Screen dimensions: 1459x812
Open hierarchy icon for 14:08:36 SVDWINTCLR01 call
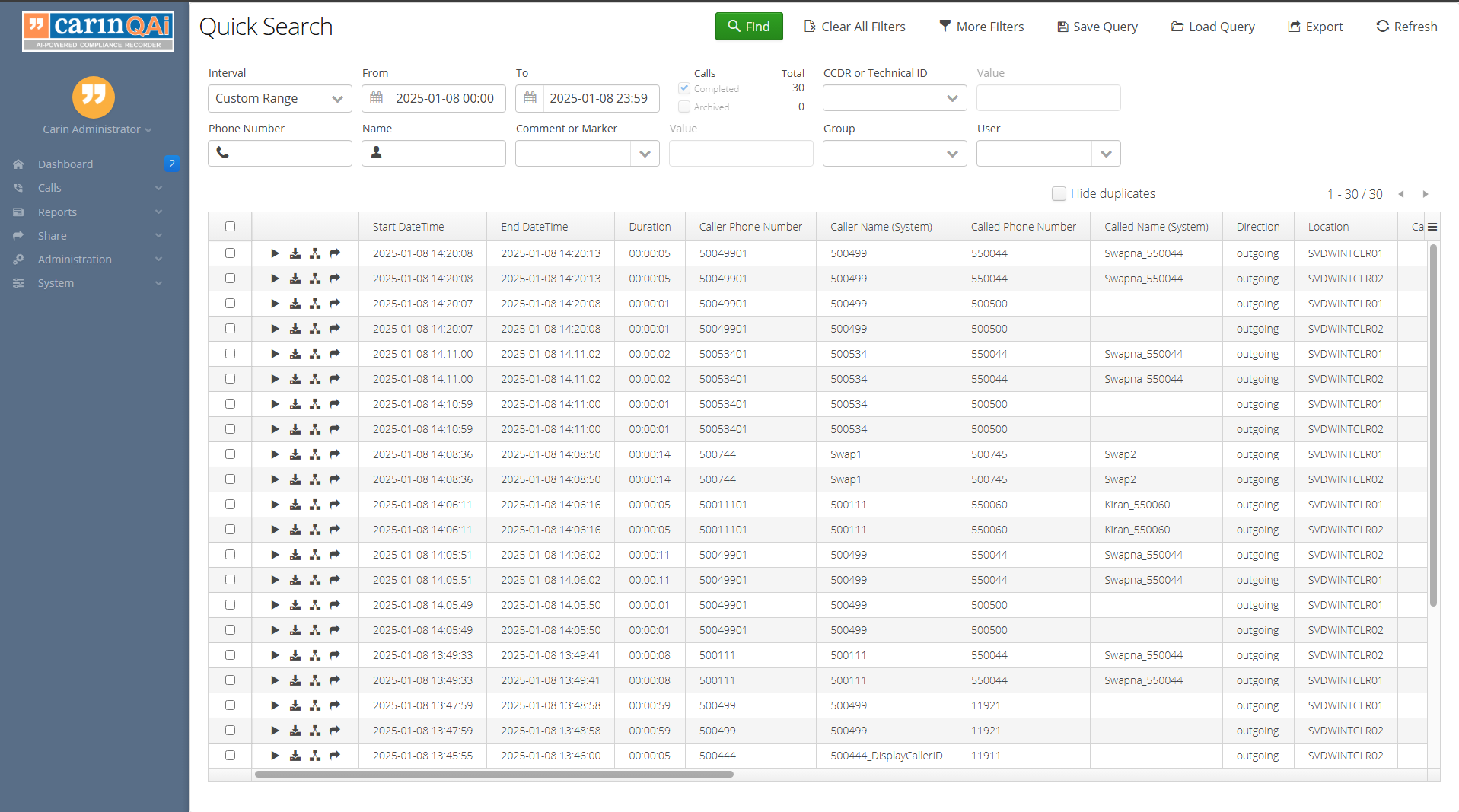coord(315,454)
